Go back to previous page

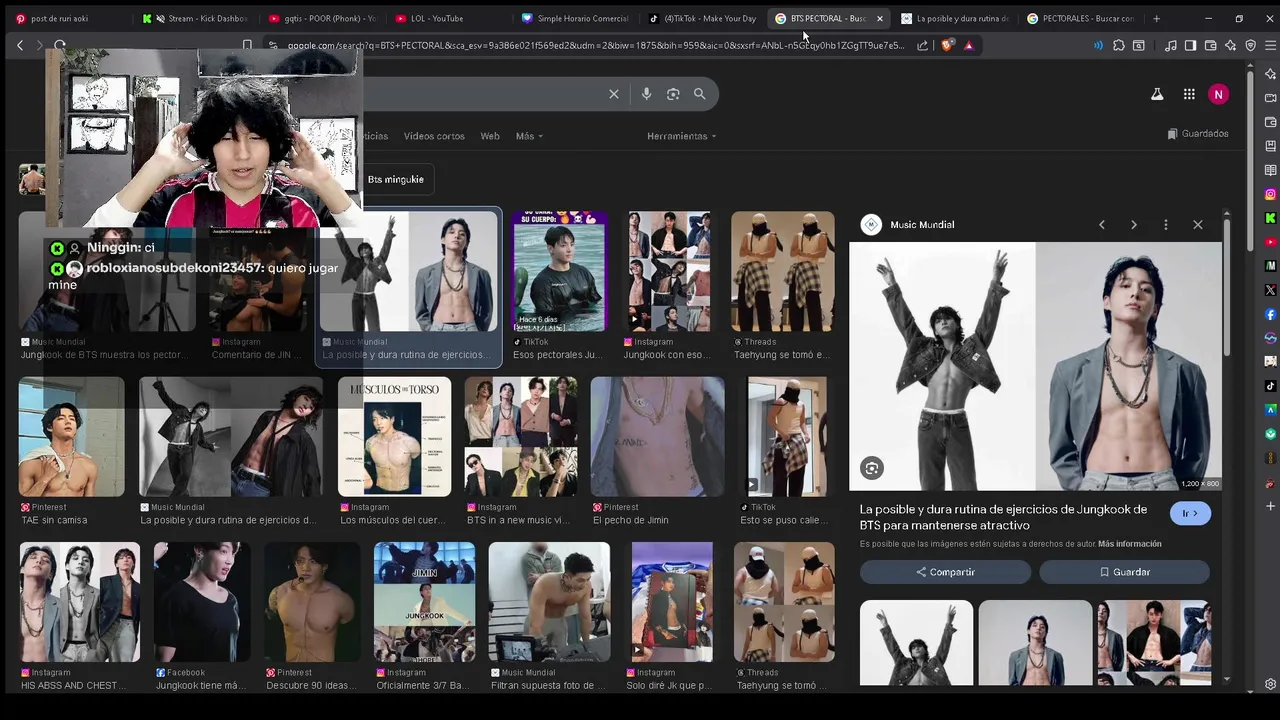20,45
